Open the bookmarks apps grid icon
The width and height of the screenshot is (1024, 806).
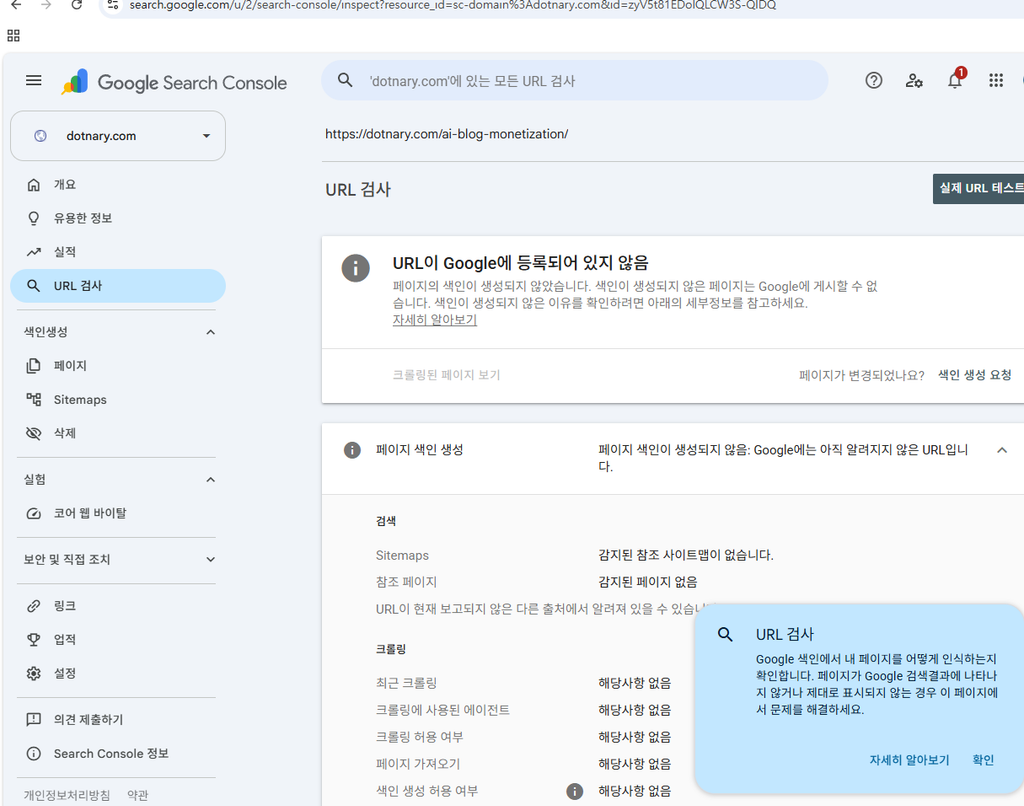tap(14, 35)
